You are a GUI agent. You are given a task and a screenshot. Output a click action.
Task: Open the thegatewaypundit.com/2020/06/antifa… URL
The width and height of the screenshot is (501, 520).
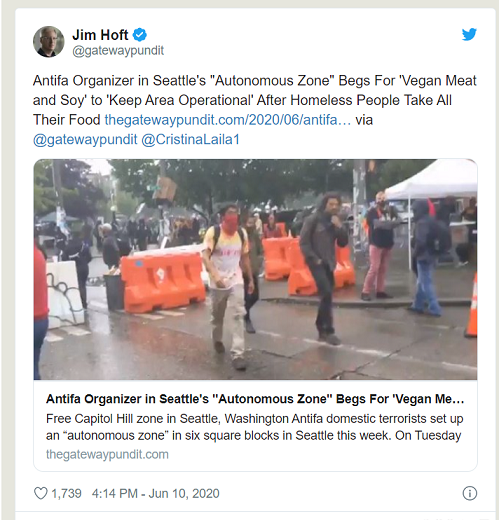click(228, 120)
